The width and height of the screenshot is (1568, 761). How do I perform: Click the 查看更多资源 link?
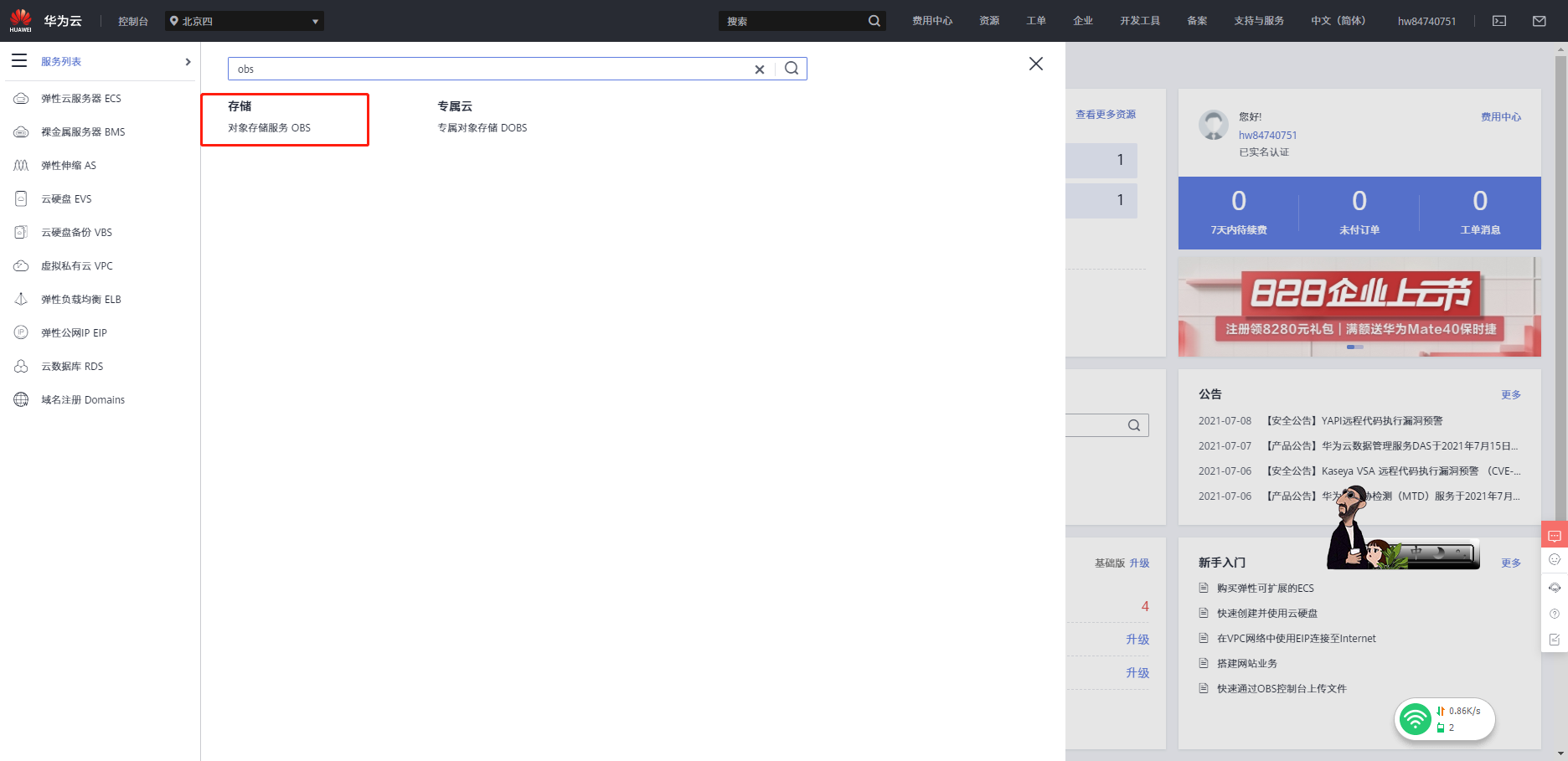[x=1106, y=115]
